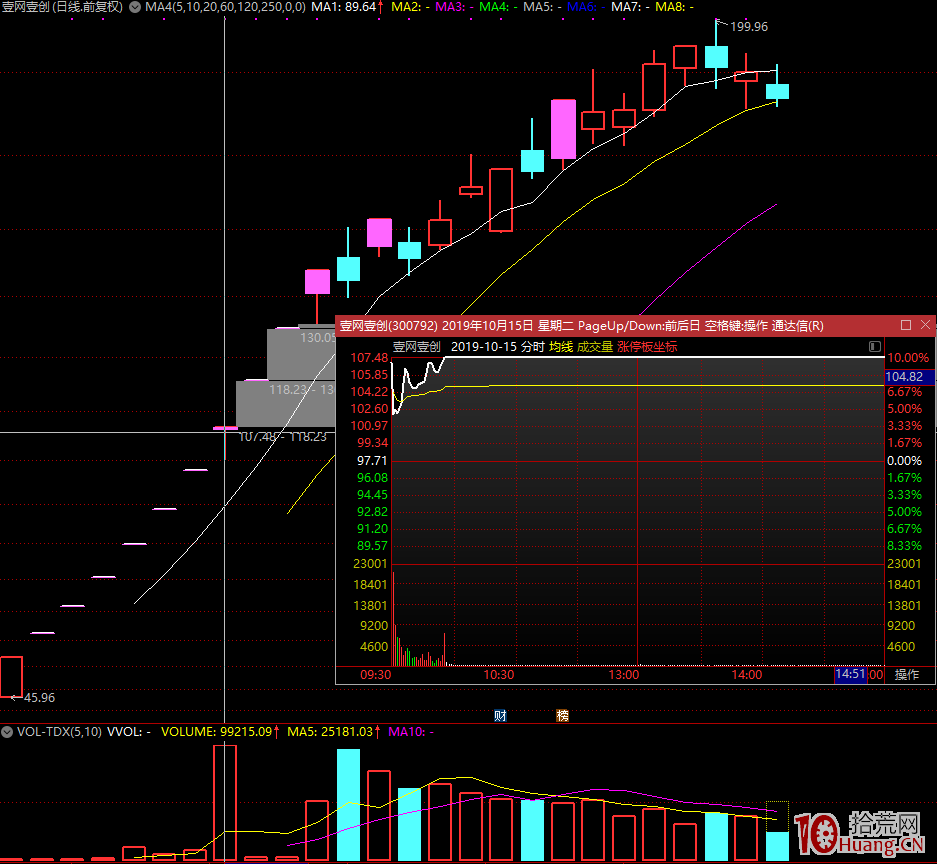
Task: Click the 榜 ranking list icon
Action: click(x=562, y=715)
